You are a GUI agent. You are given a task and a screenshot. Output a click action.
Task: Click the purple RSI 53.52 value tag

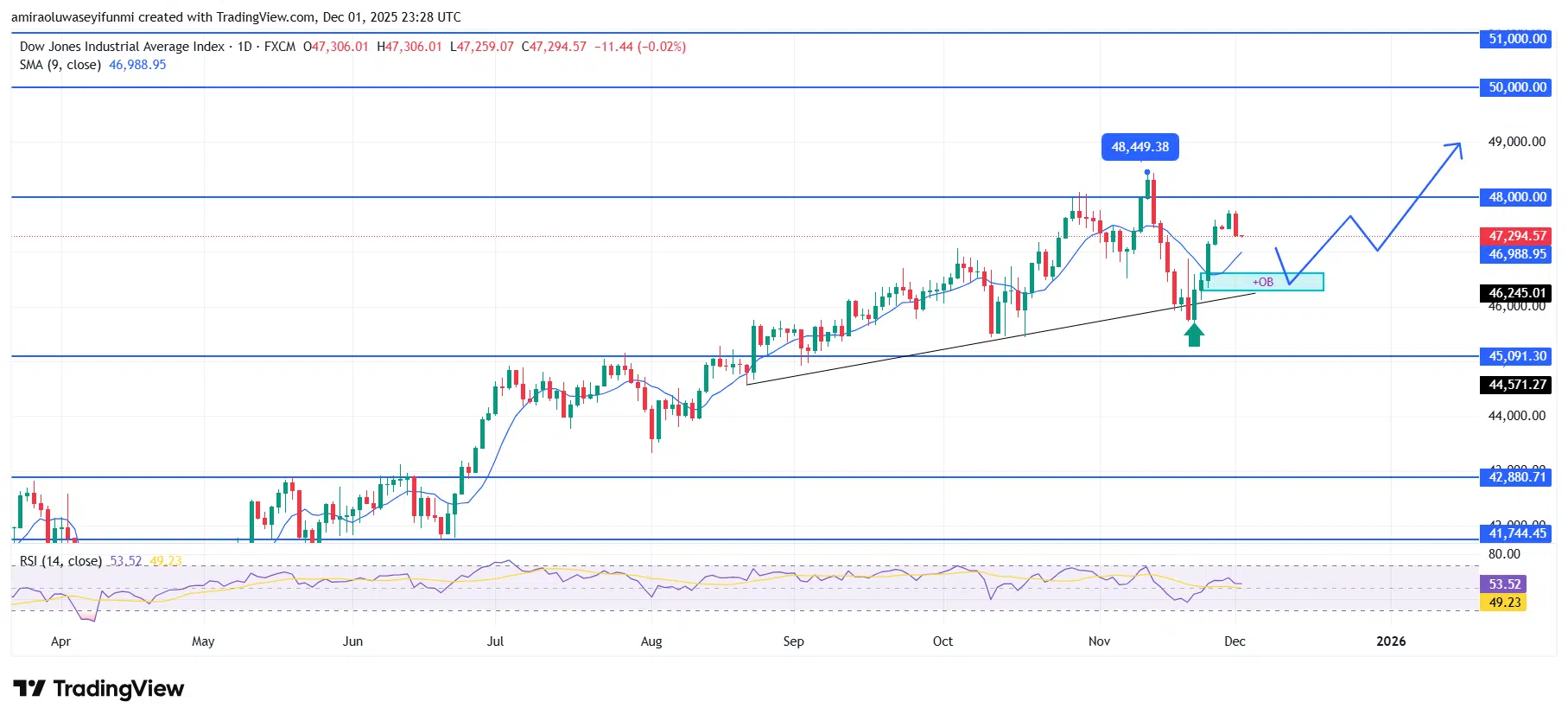(x=1504, y=584)
